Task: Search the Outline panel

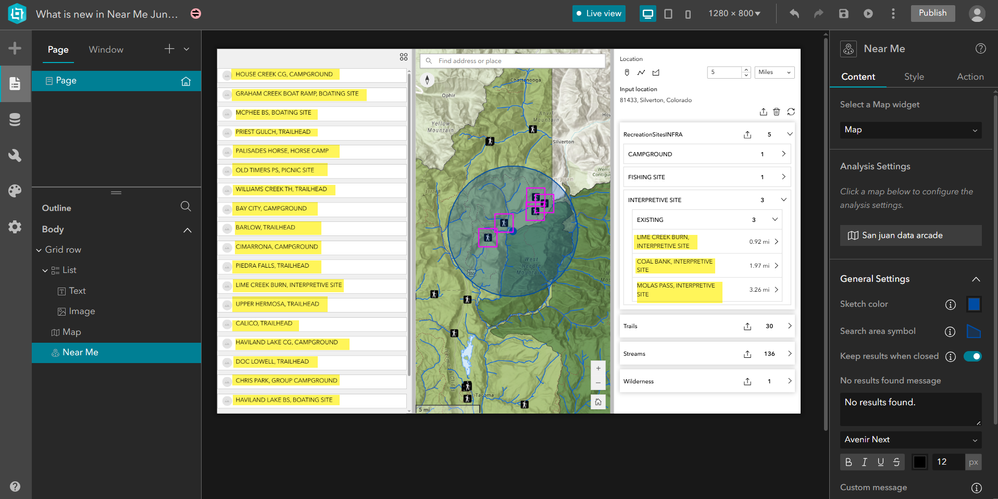Action: [185, 207]
